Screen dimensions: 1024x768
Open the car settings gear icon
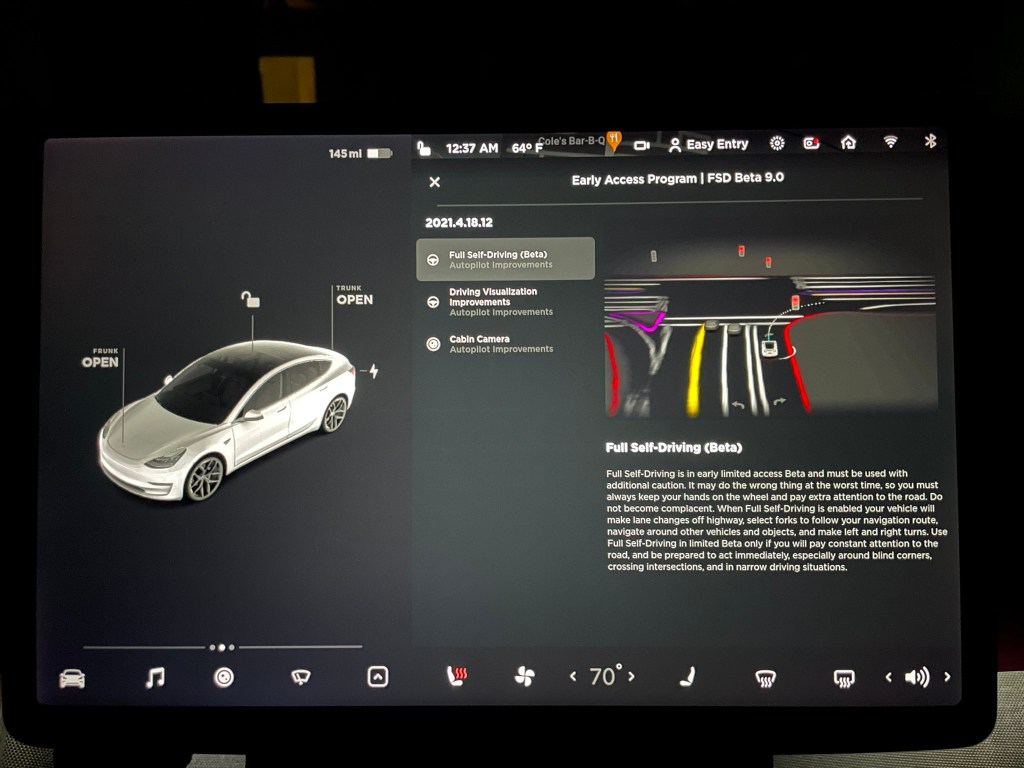click(777, 144)
